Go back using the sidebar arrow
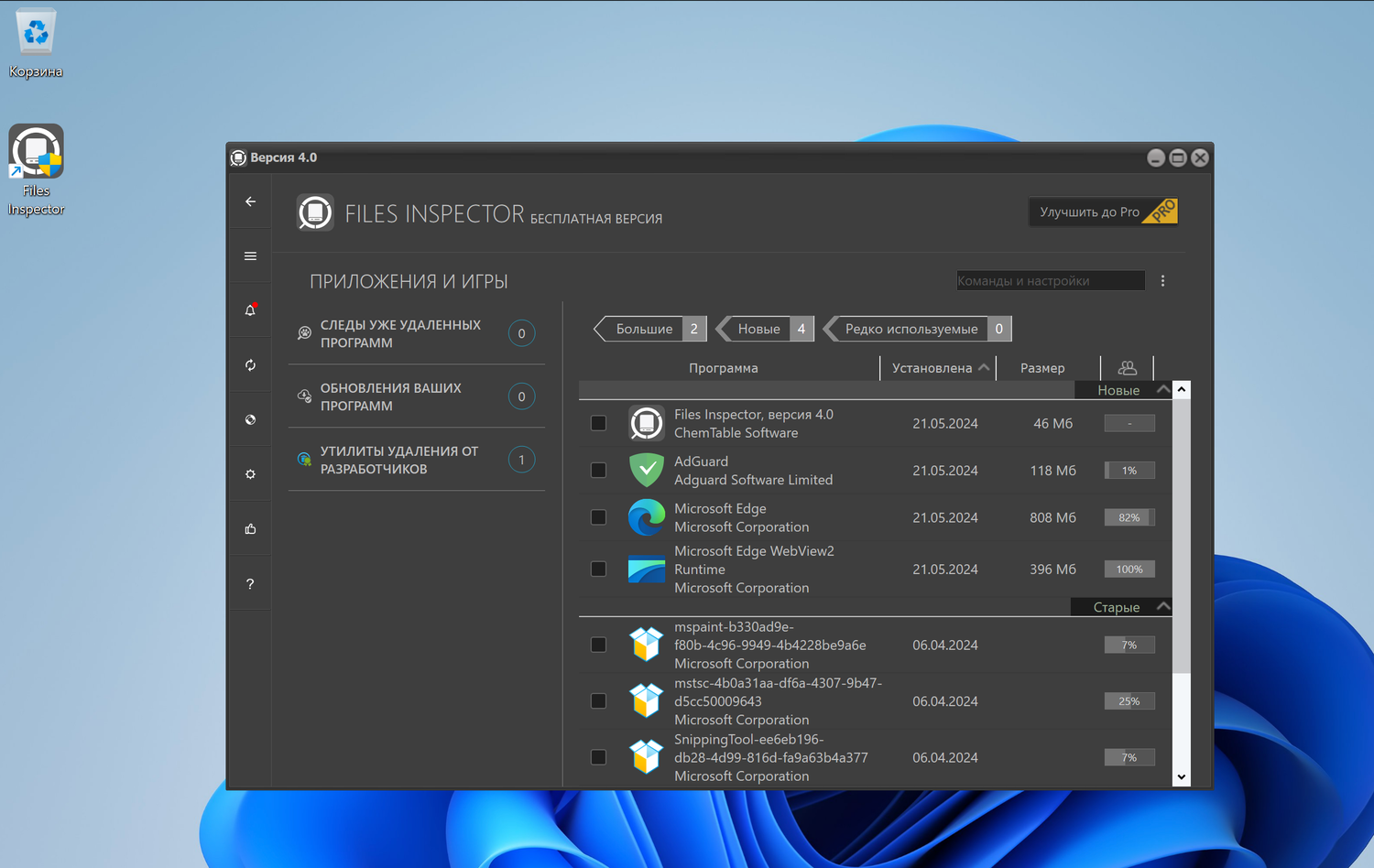The height and width of the screenshot is (868, 1374). (250, 201)
